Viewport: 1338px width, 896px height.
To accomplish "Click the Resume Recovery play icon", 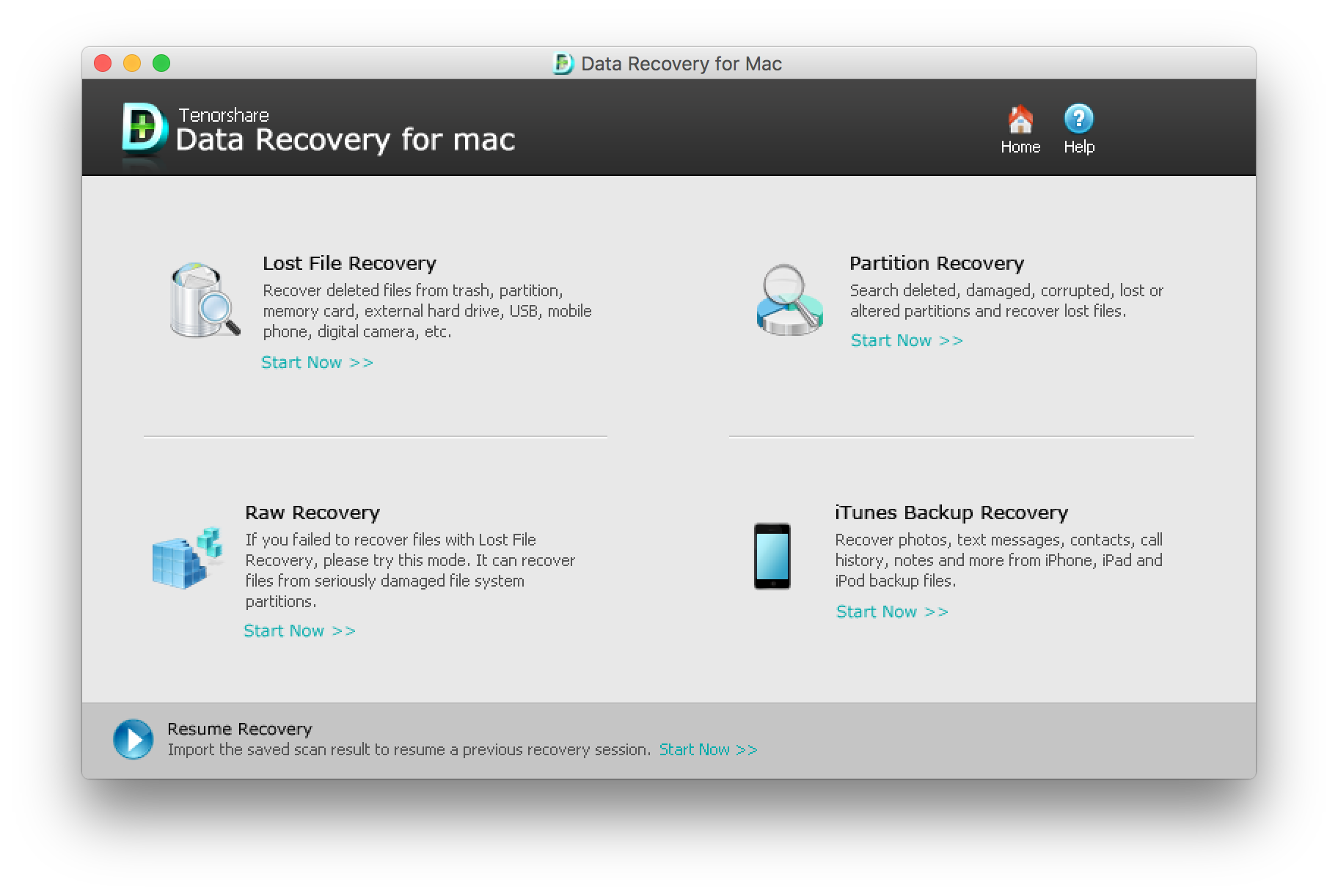I will [x=133, y=739].
